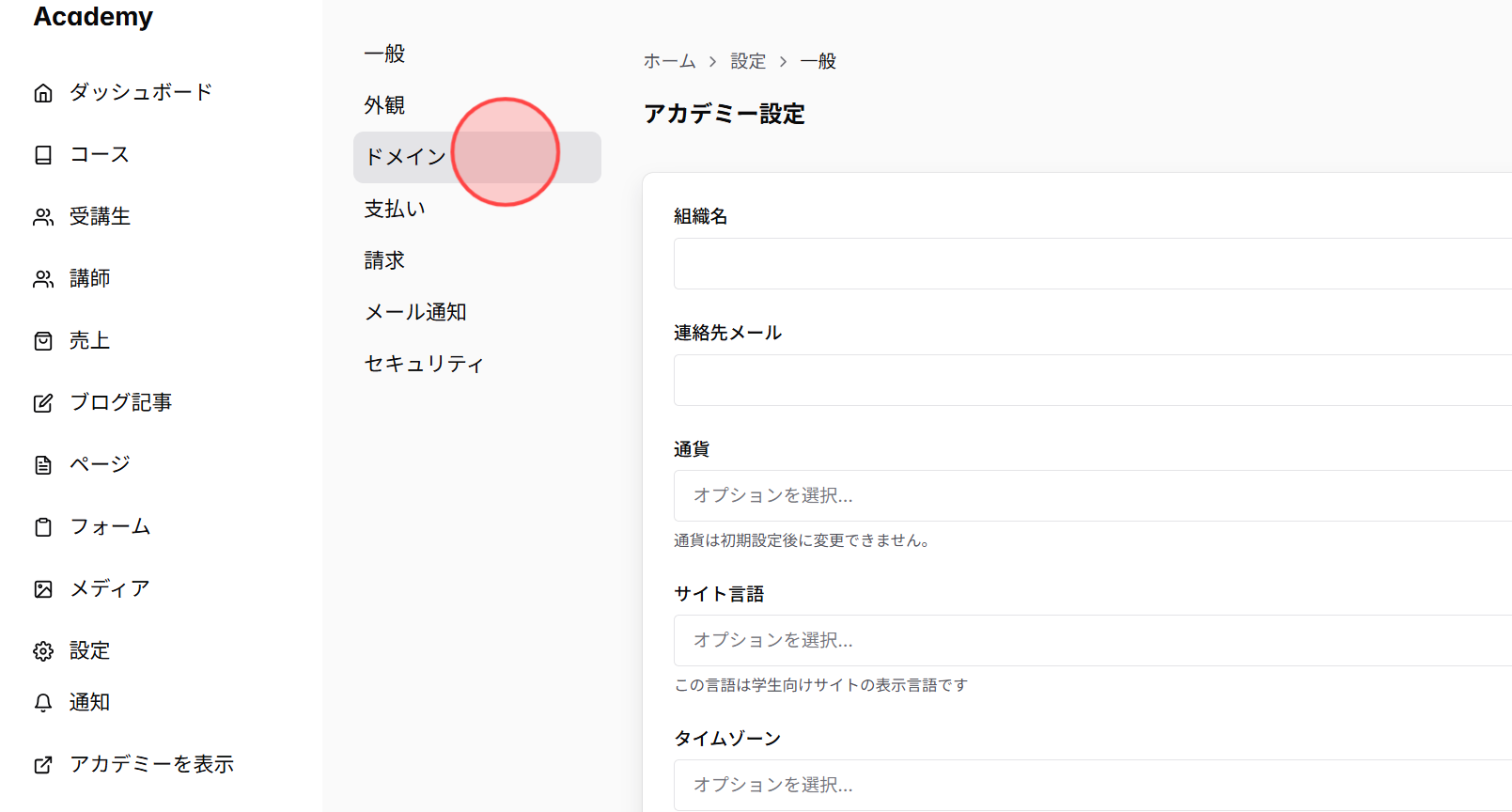Open フォーム section
The width and height of the screenshot is (1512, 812).
(x=110, y=526)
